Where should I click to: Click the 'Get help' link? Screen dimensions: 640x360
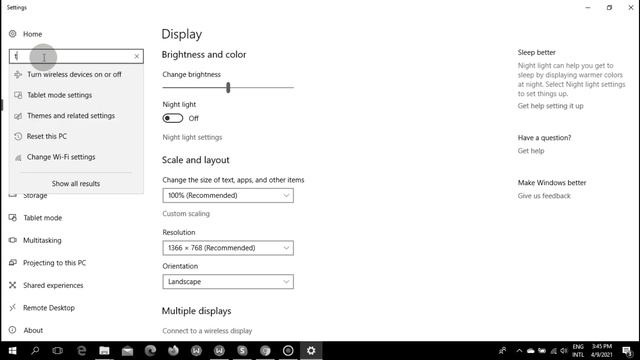[531, 151]
